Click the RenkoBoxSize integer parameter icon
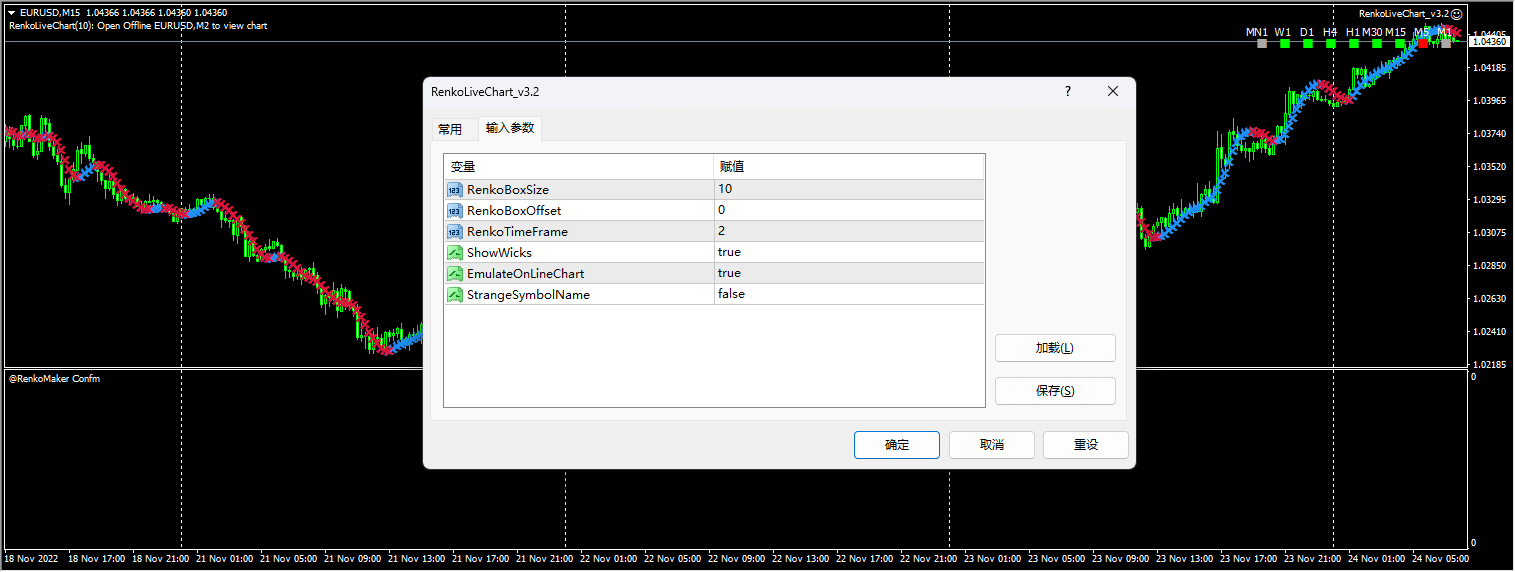The image size is (1515, 572). [455, 190]
